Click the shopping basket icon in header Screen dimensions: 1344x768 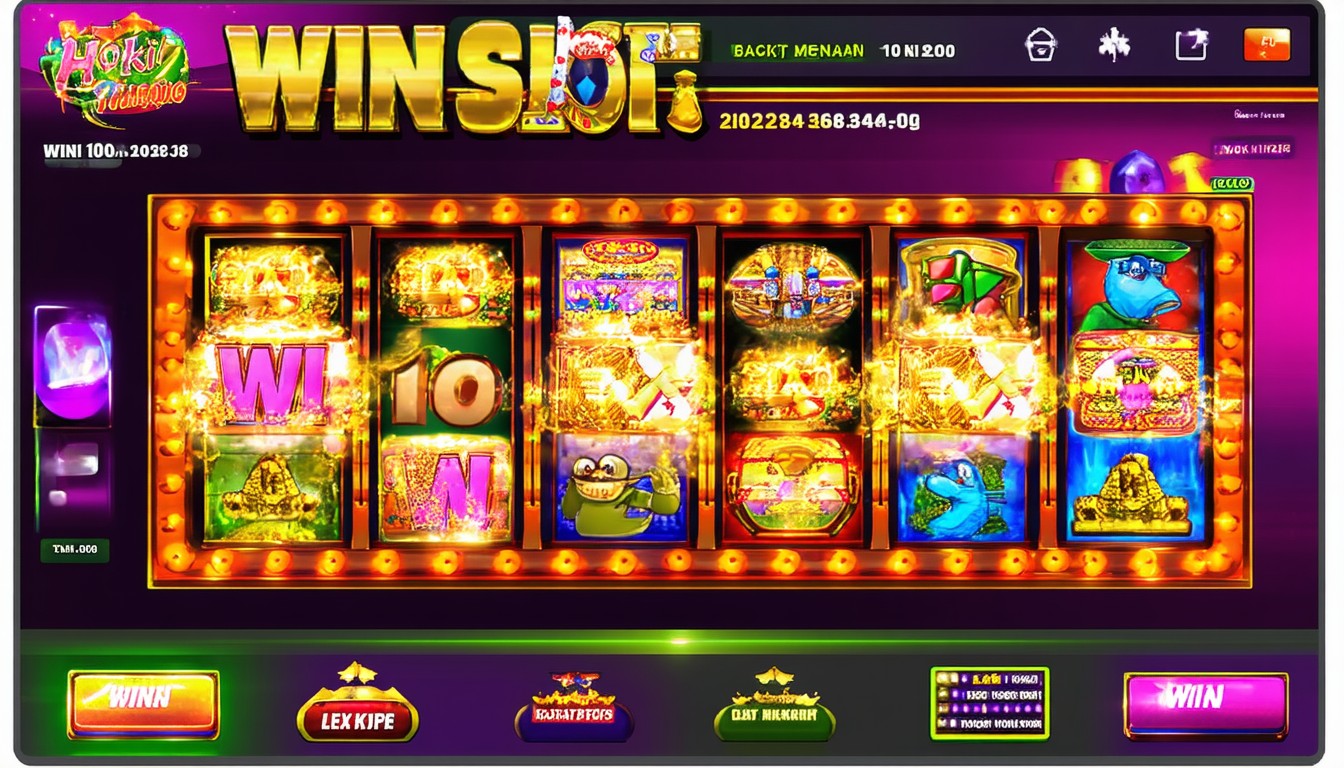coord(1041,45)
